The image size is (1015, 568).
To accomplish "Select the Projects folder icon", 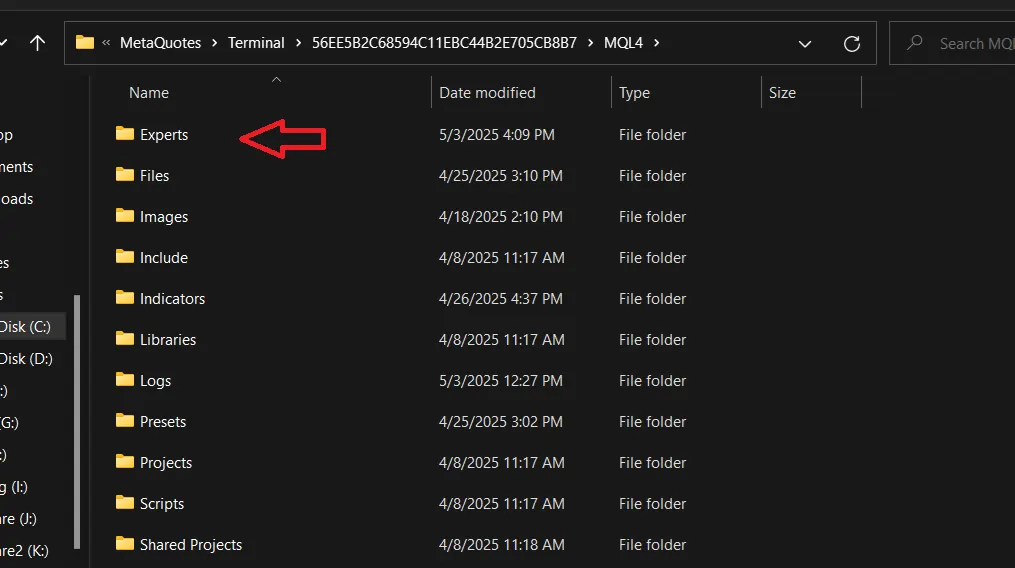I will point(125,461).
